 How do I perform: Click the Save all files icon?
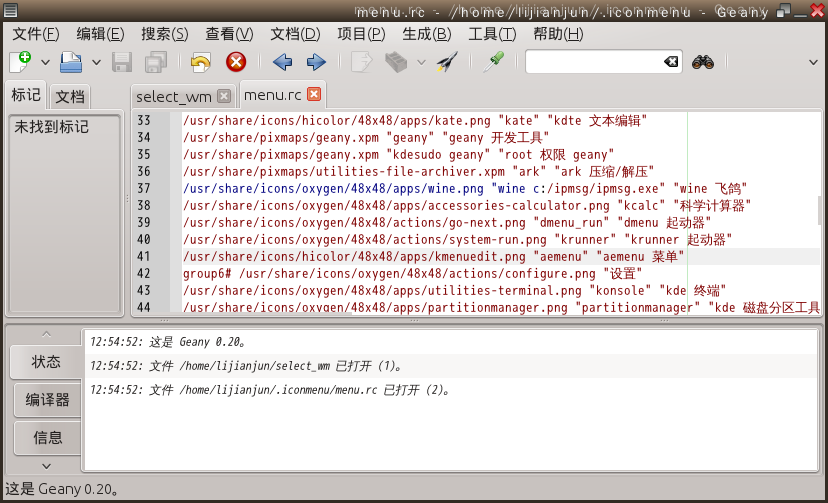pos(156,62)
